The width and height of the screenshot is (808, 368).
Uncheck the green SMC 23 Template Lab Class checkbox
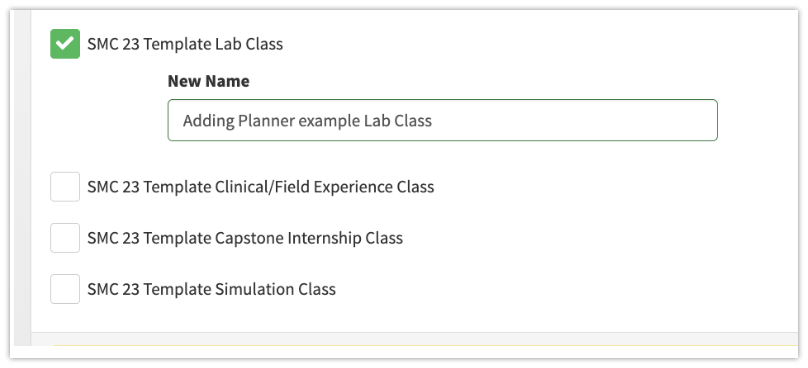pos(65,44)
